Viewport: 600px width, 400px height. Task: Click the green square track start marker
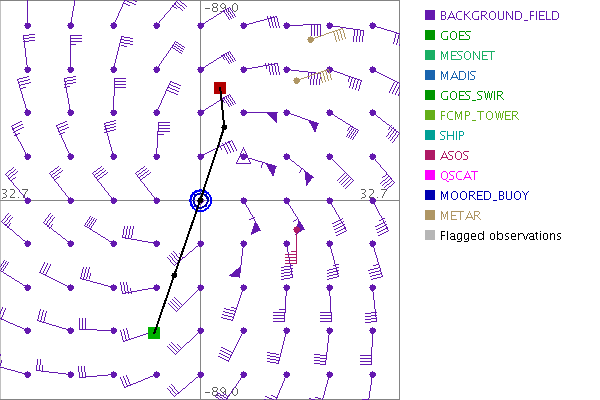154,332
